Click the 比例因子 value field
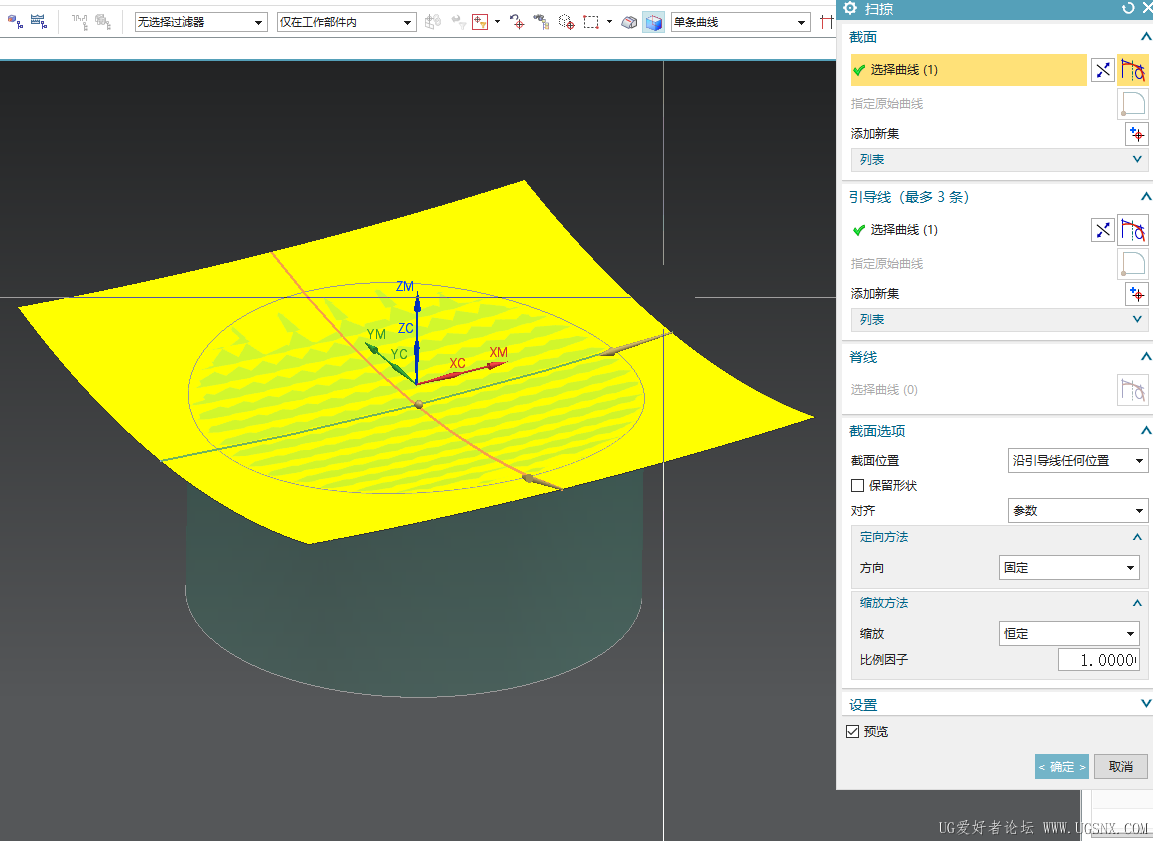This screenshot has width=1153, height=841. click(1099, 660)
